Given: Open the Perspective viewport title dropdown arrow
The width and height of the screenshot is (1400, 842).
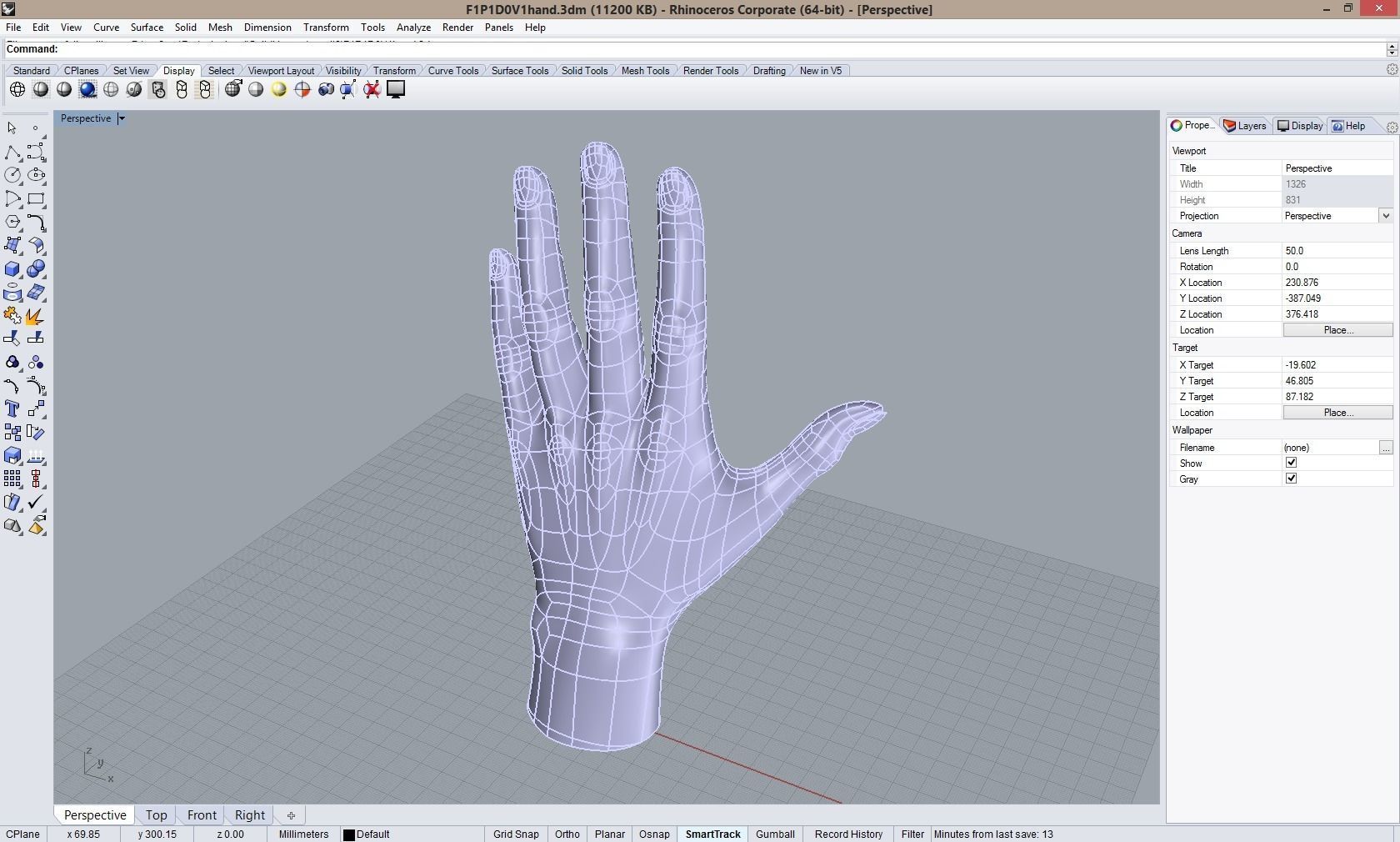Looking at the screenshot, I should point(122,118).
